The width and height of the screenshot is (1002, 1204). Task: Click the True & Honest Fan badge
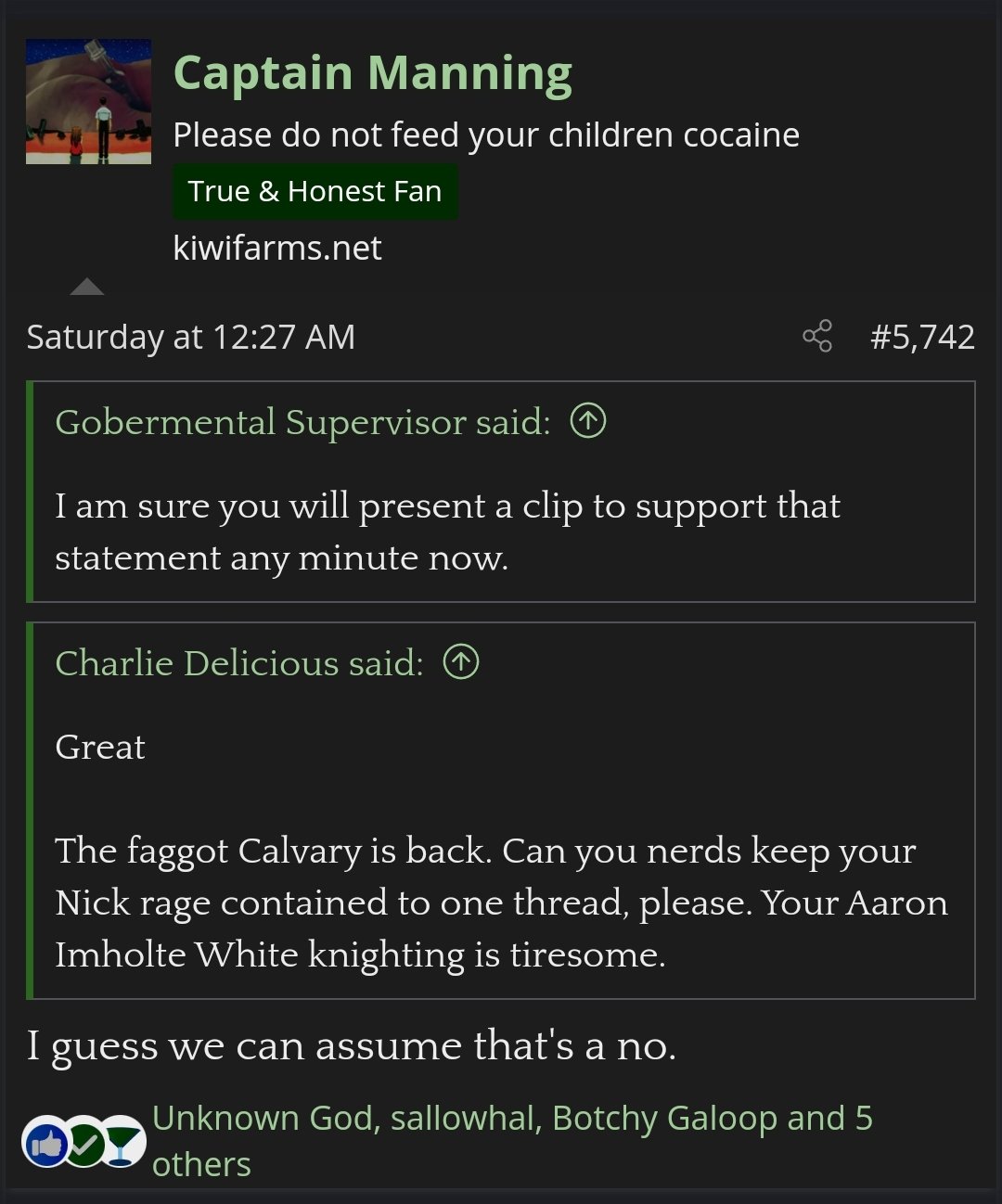(x=315, y=191)
